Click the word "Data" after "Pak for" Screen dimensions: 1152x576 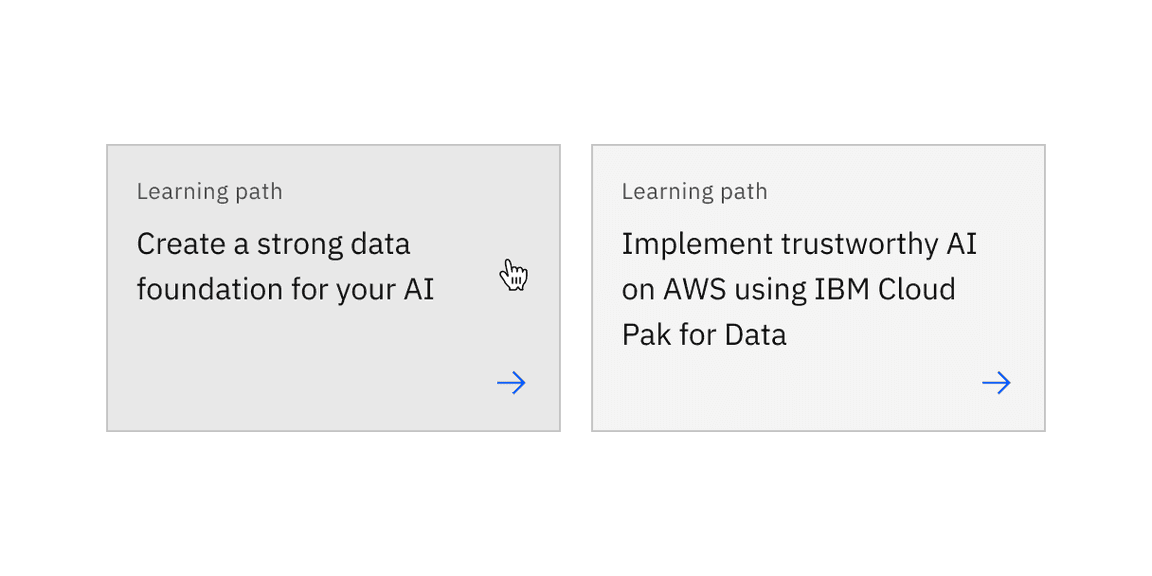pos(756,334)
